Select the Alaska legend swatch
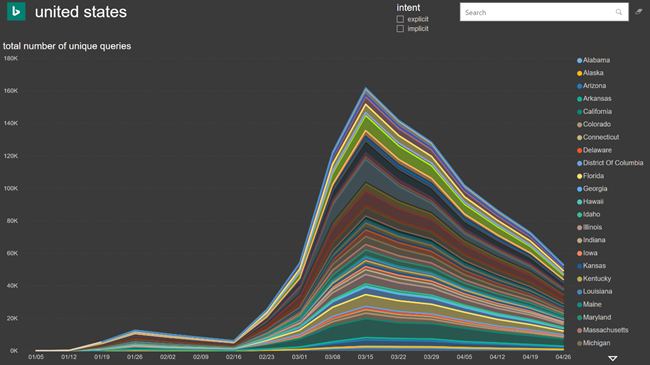The image size is (650, 365). tap(580, 73)
